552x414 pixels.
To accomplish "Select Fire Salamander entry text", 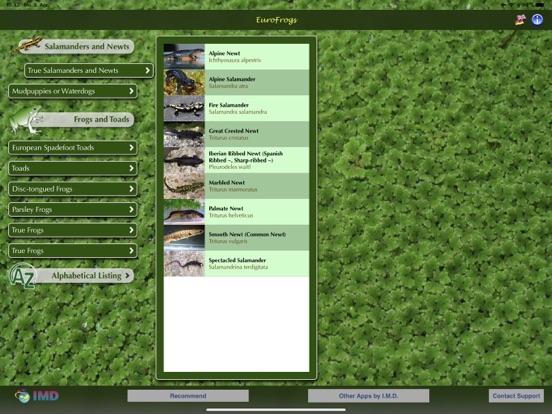I will coord(238,108).
